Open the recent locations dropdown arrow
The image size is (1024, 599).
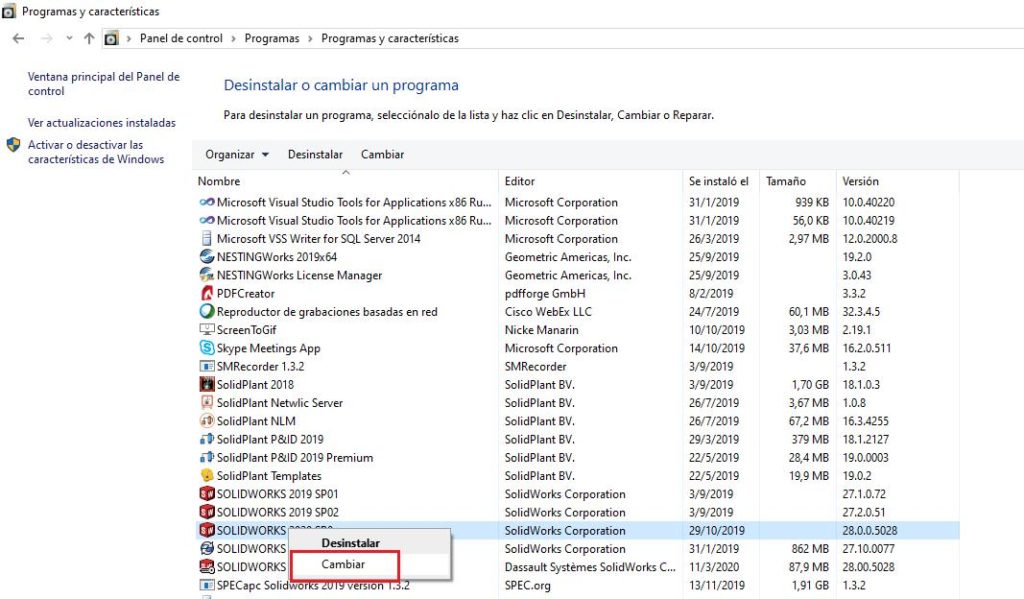click(69, 39)
